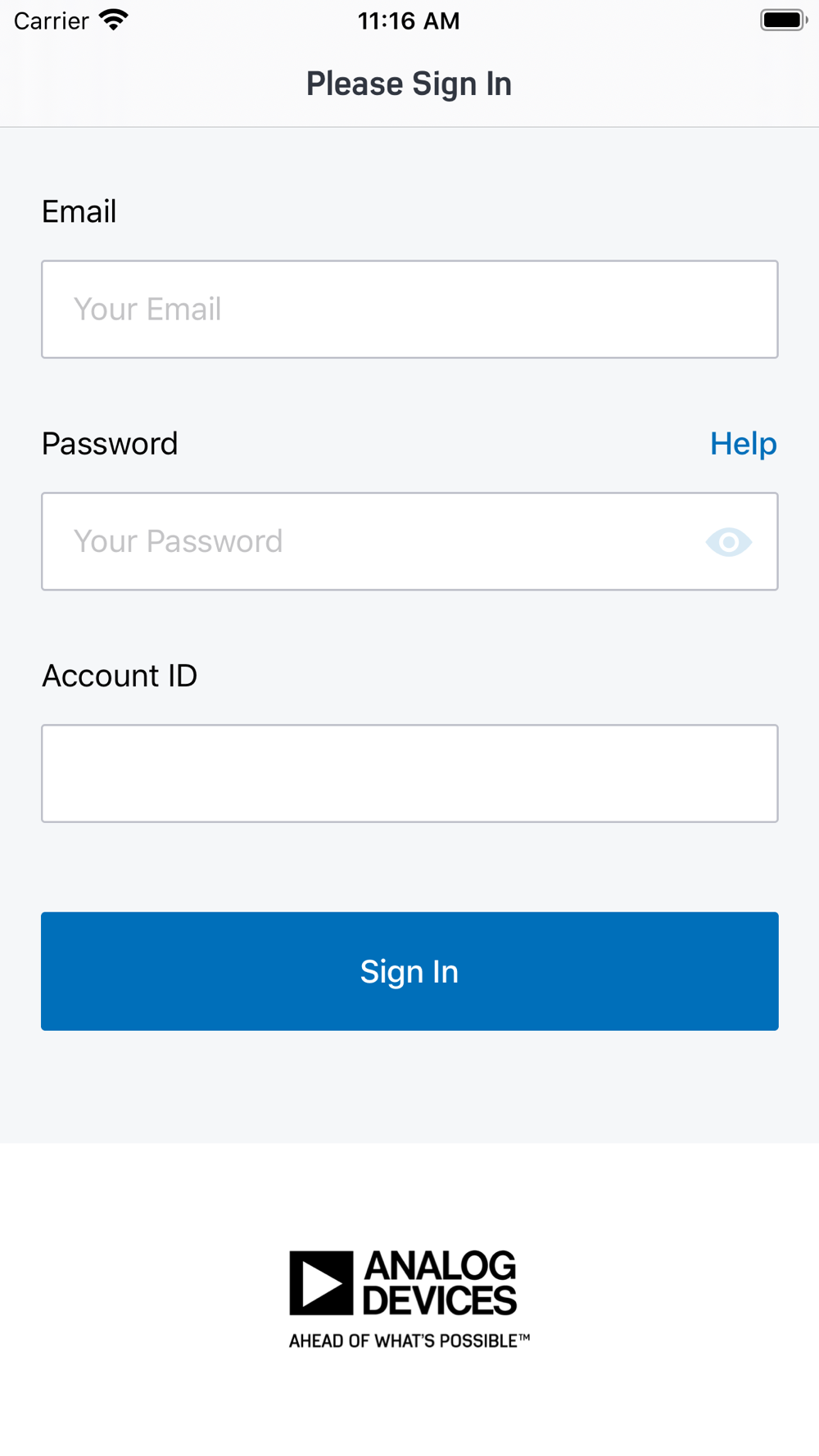Tap the battery icon in status bar
This screenshot has height=1456, width=819.
[x=784, y=20]
